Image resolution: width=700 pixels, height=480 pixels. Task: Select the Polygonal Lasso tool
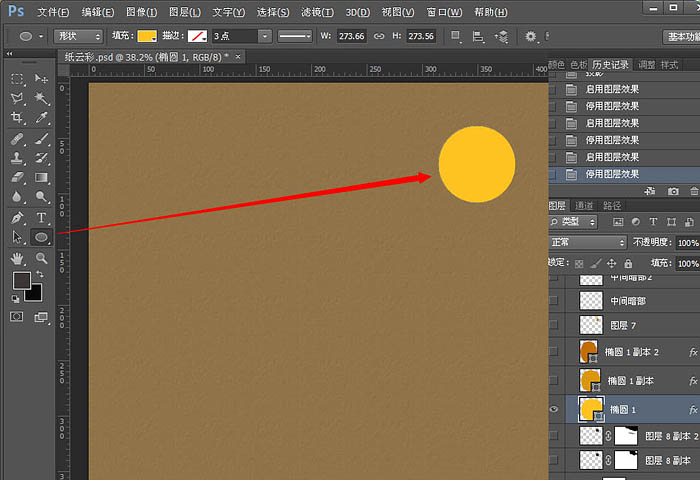coord(17,98)
